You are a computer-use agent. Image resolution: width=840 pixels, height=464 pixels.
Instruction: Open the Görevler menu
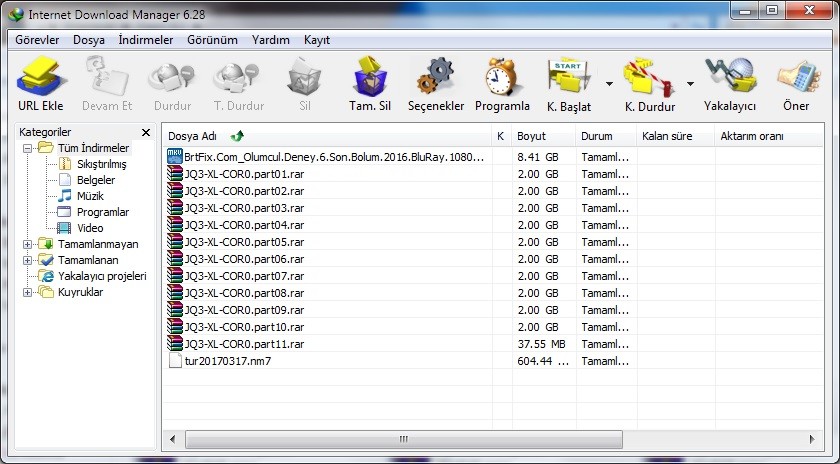37,40
